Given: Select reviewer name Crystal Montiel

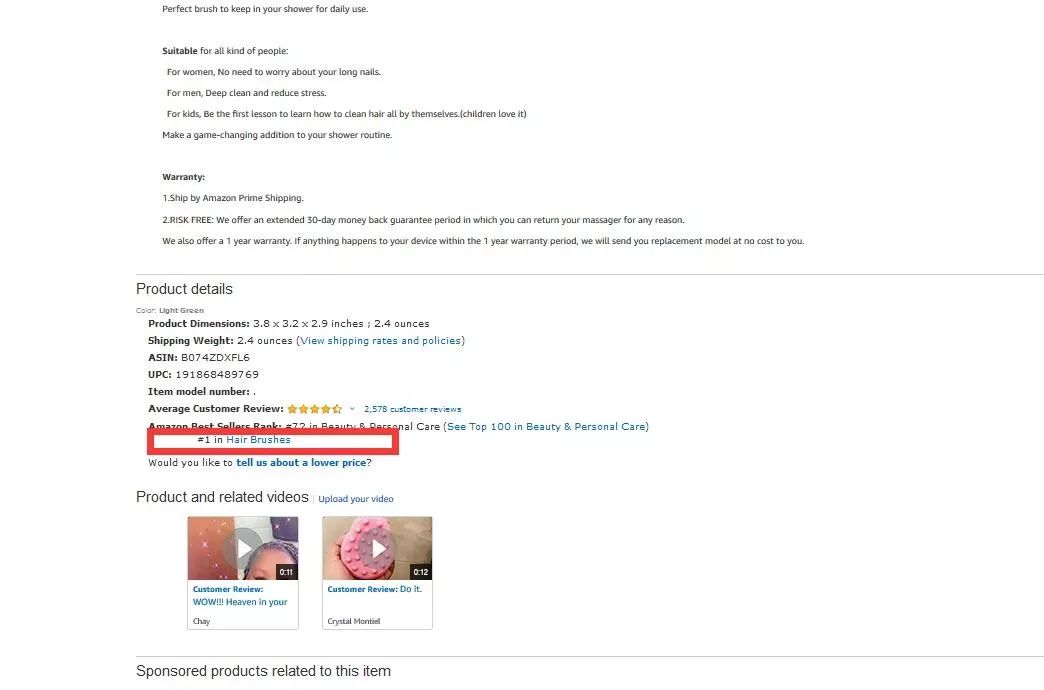Looking at the screenshot, I should click(354, 621).
